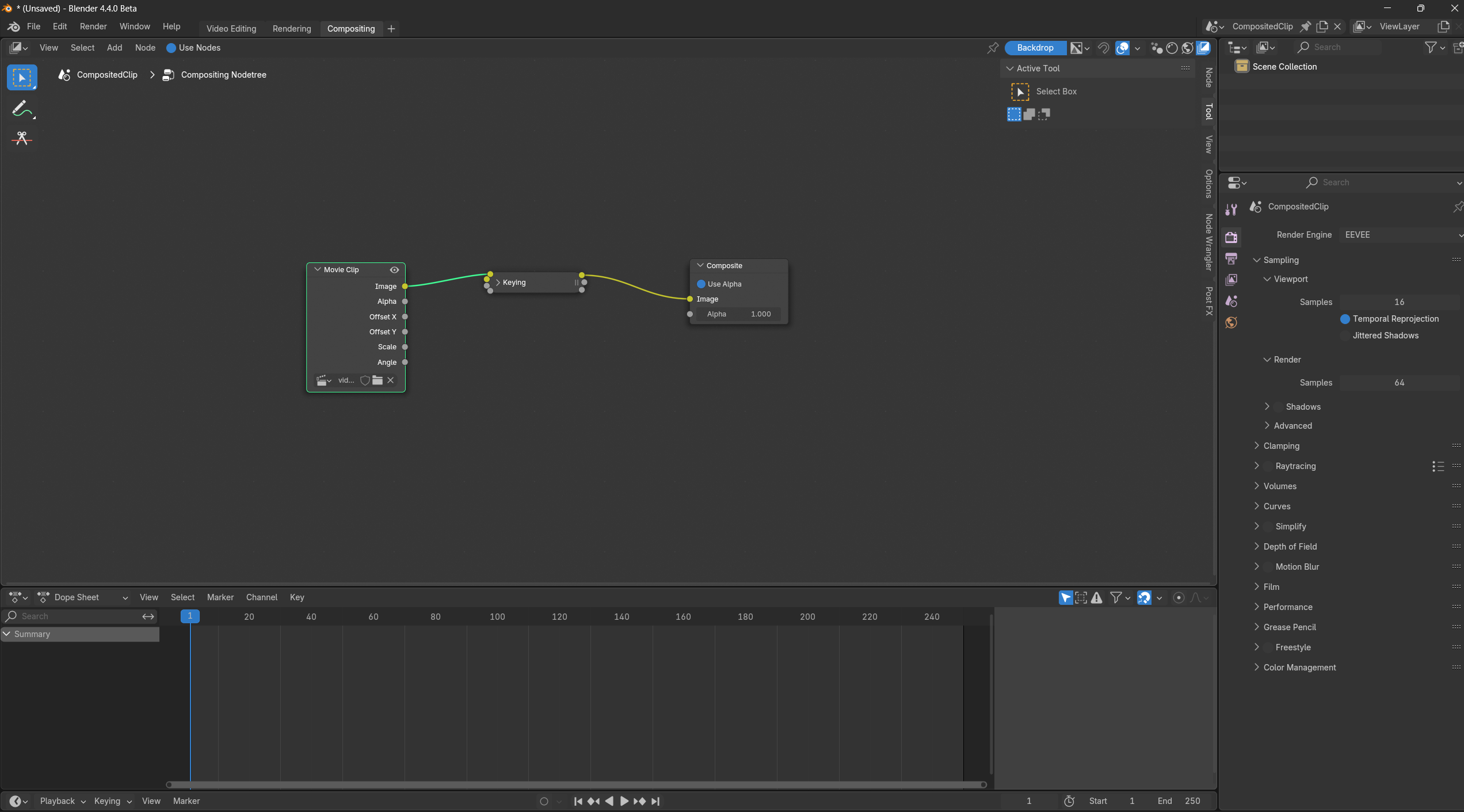The height and width of the screenshot is (812, 1464).
Task: Toggle the Use Nodes checkbox
Action: point(171,48)
